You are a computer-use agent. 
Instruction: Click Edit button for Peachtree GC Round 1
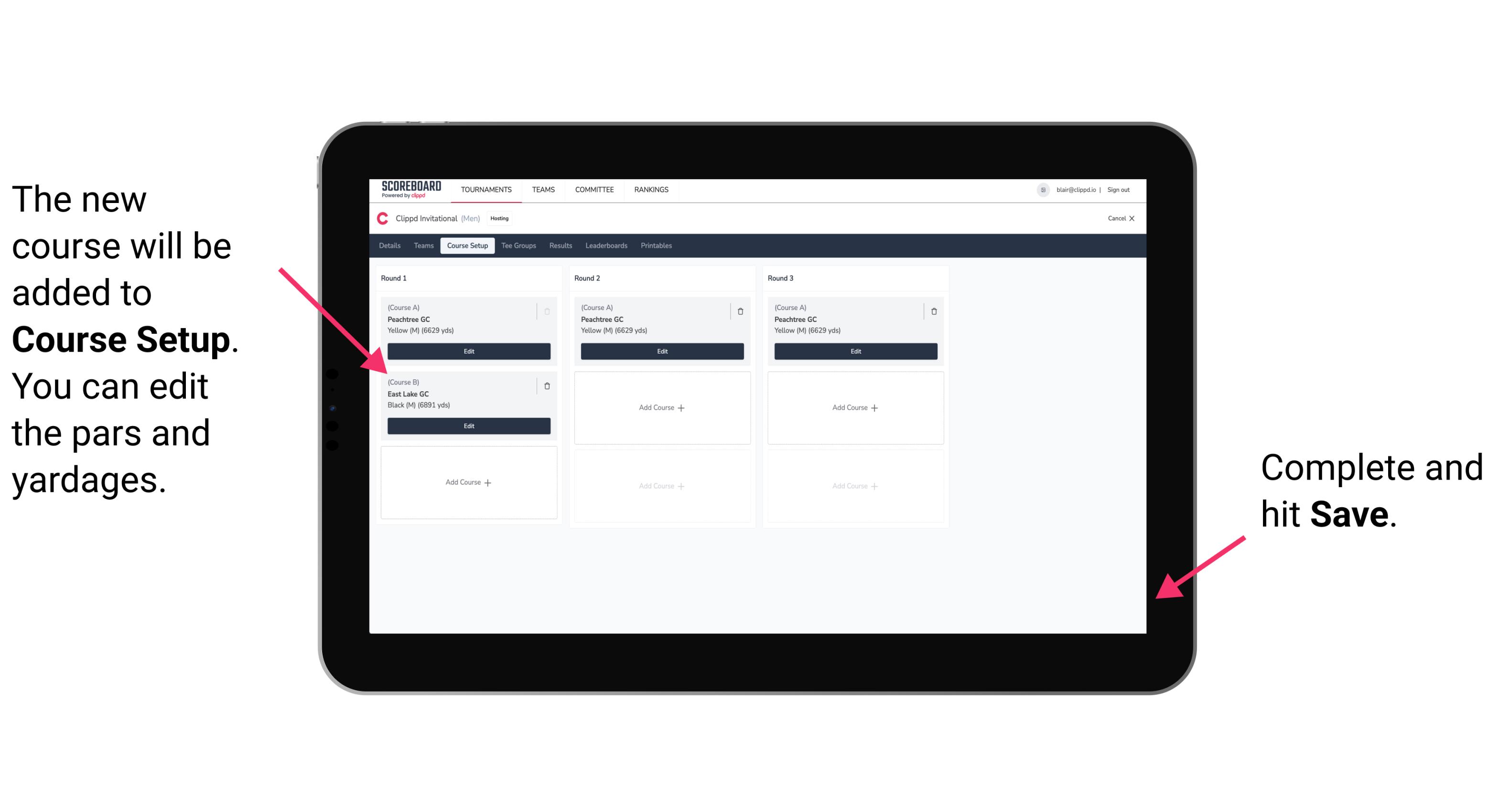click(468, 351)
